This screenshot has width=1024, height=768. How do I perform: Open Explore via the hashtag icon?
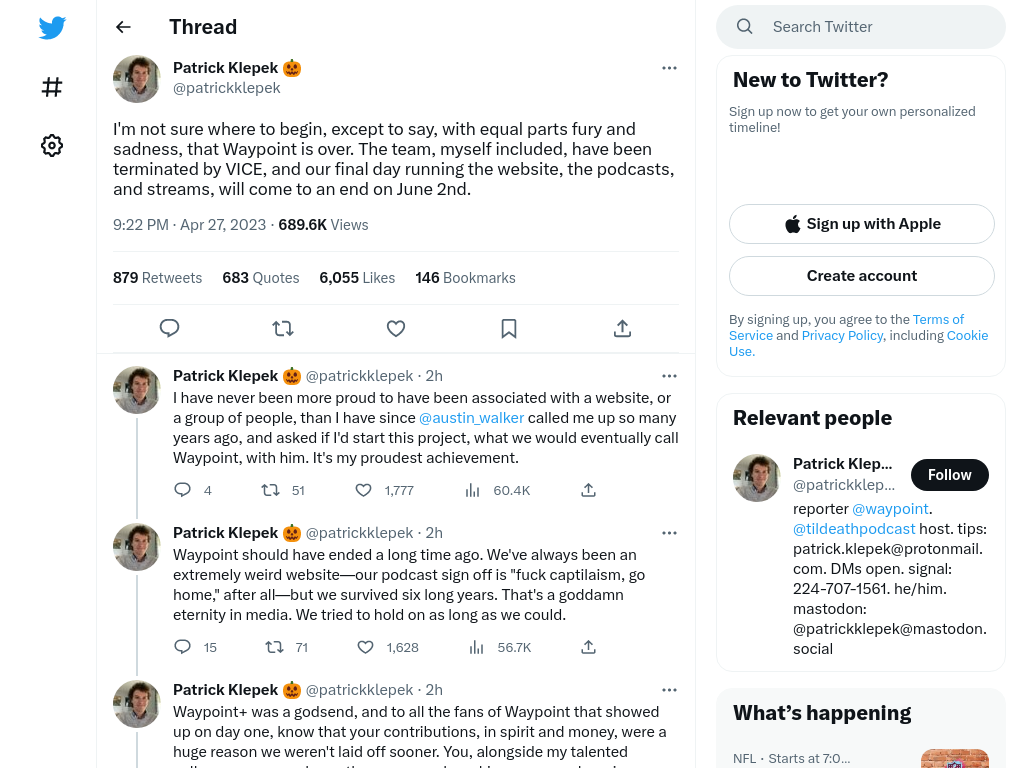[x=52, y=87]
